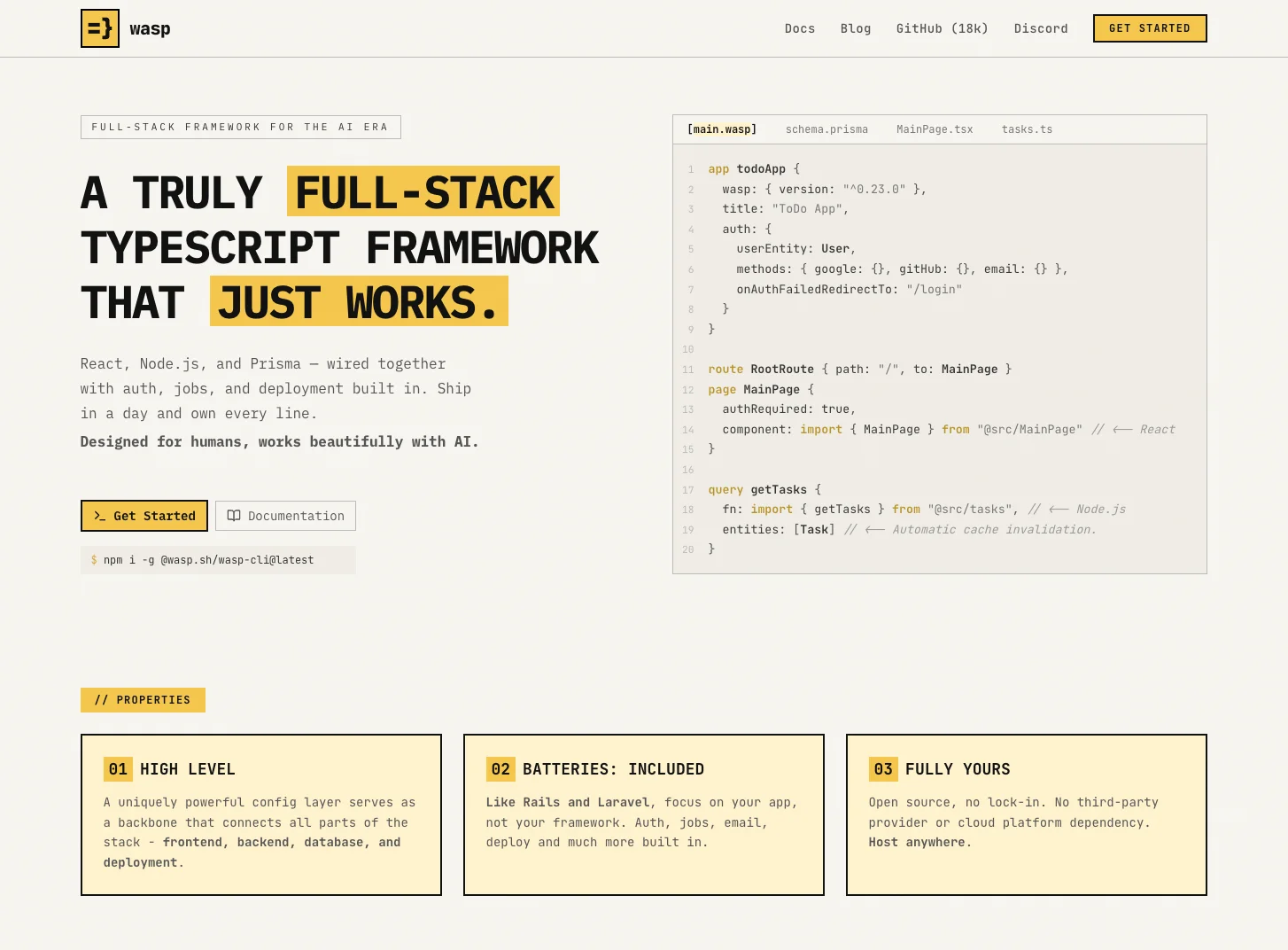Click the 01 badge on High Level card

coord(118,769)
